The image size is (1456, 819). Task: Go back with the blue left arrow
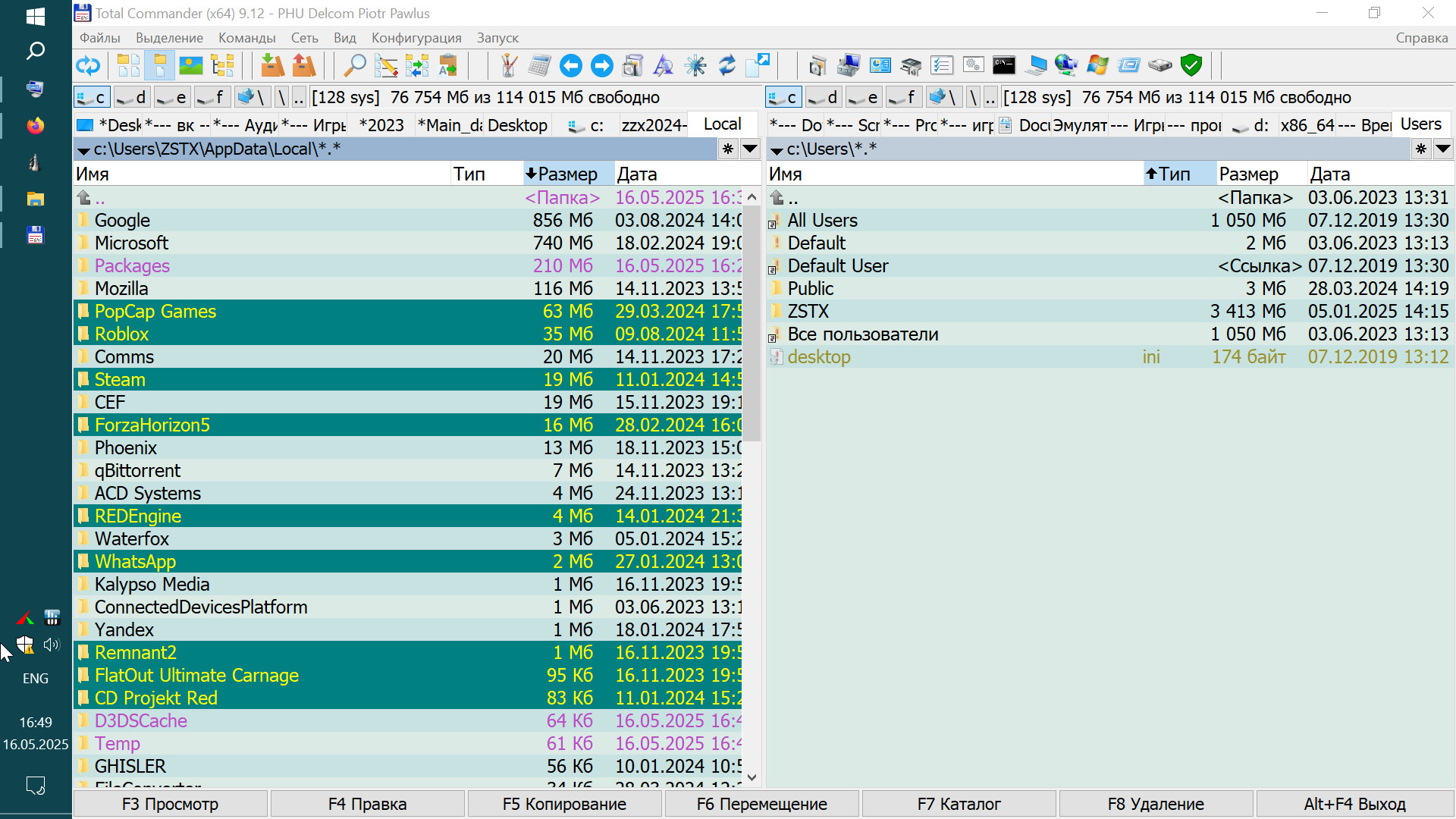point(570,66)
